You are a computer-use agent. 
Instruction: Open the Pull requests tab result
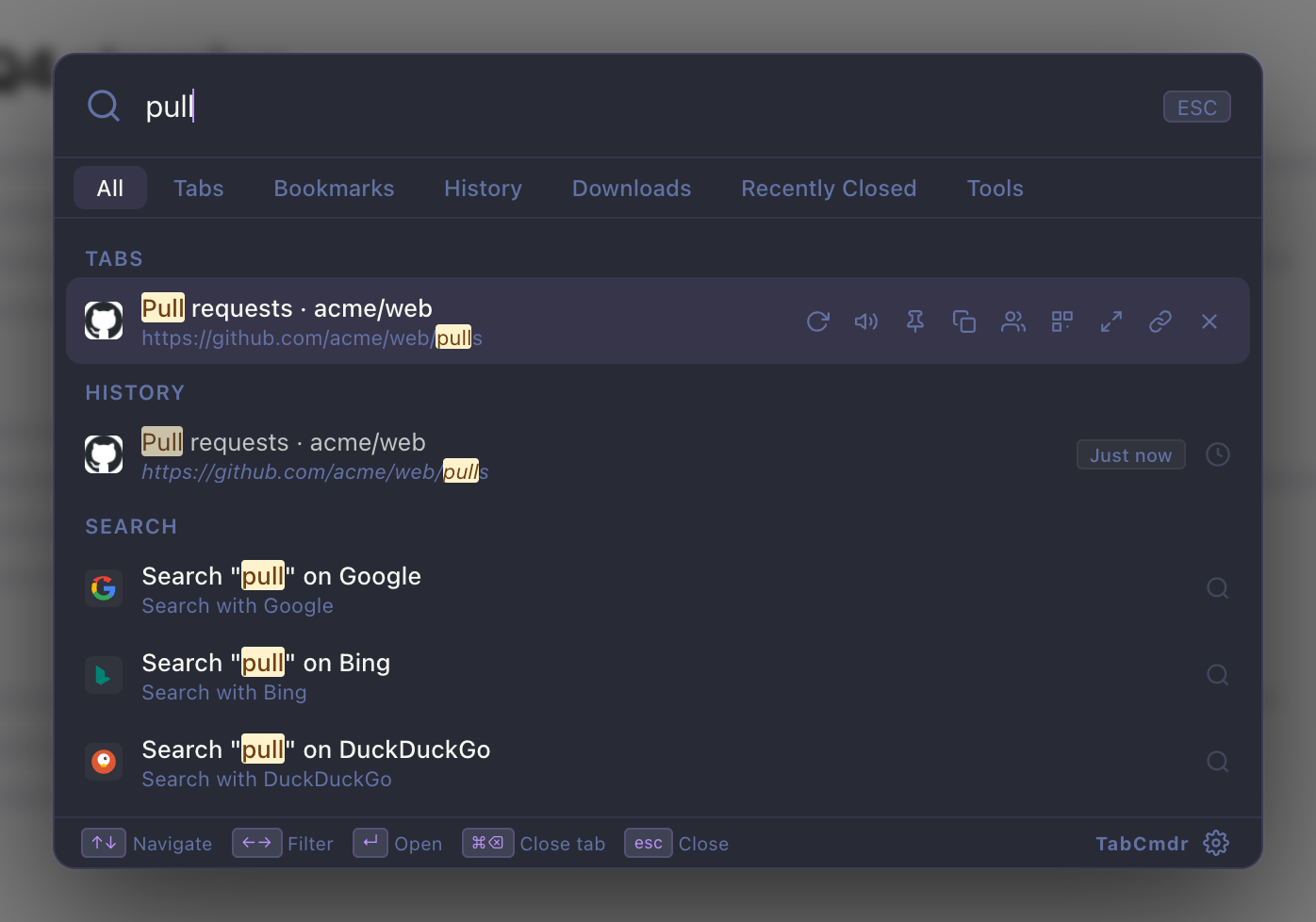click(x=658, y=321)
